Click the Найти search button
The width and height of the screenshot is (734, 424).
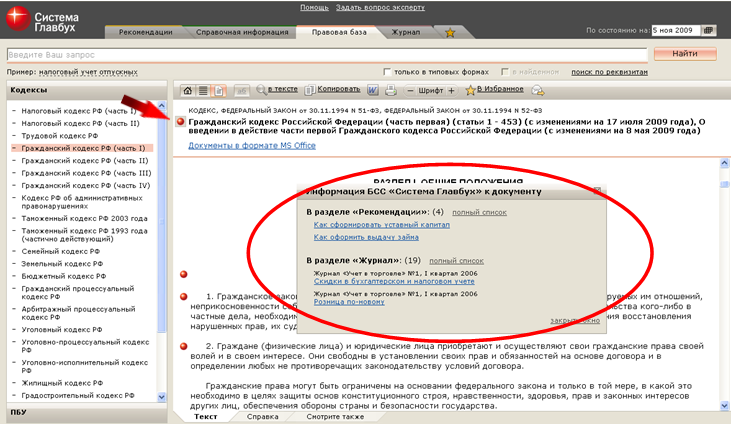pos(685,54)
